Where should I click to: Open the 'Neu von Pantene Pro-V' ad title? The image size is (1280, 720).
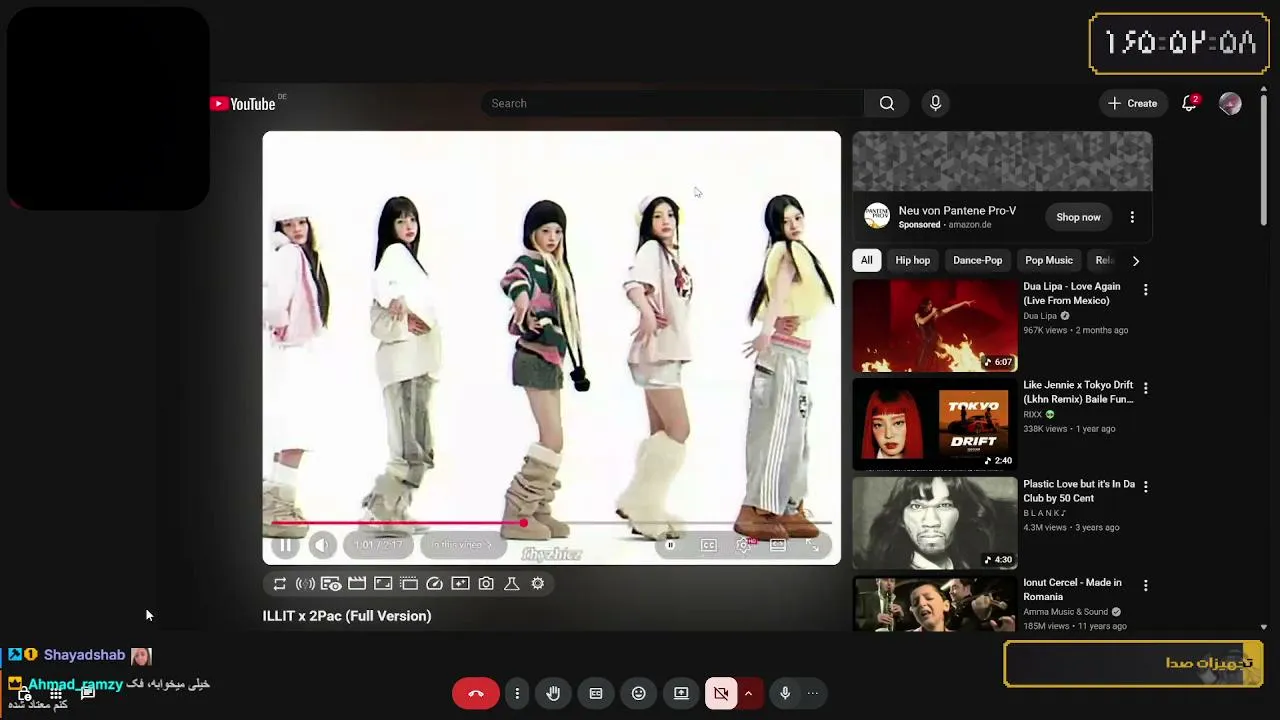957,211
